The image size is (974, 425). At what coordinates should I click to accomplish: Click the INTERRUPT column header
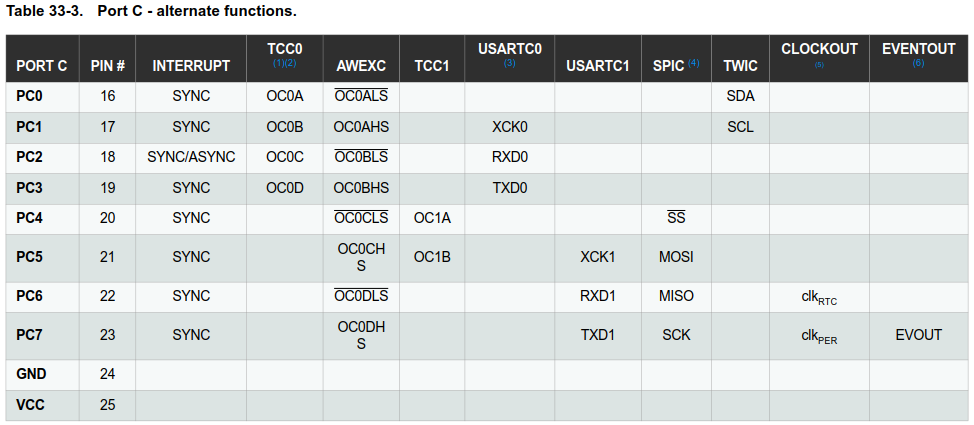pos(191,66)
